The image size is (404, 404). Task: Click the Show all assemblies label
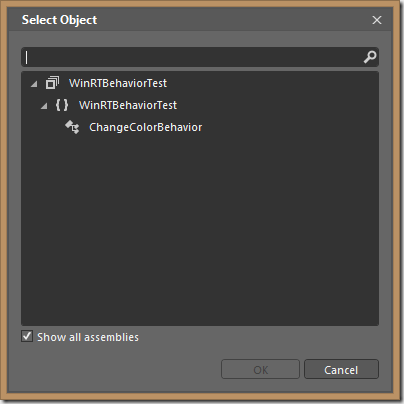click(88, 337)
